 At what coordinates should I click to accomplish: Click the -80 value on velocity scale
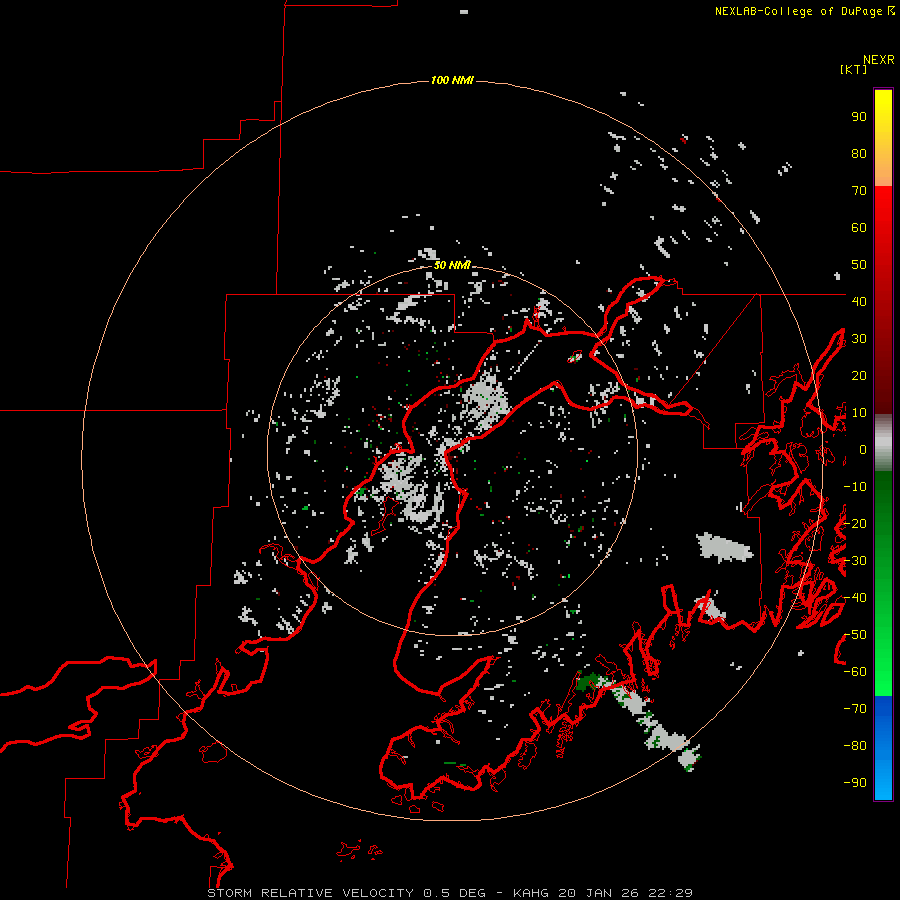click(x=855, y=746)
